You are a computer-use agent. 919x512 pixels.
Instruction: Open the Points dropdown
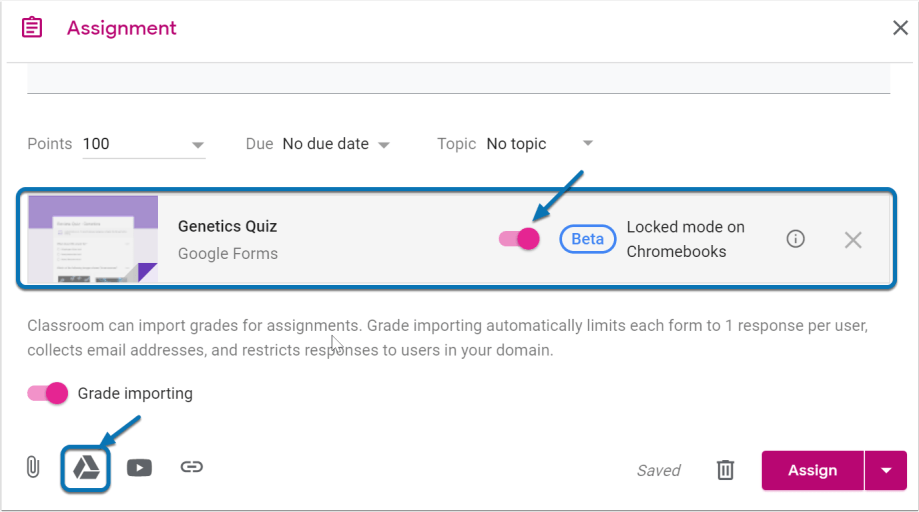pyautogui.click(x=197, y=145)
